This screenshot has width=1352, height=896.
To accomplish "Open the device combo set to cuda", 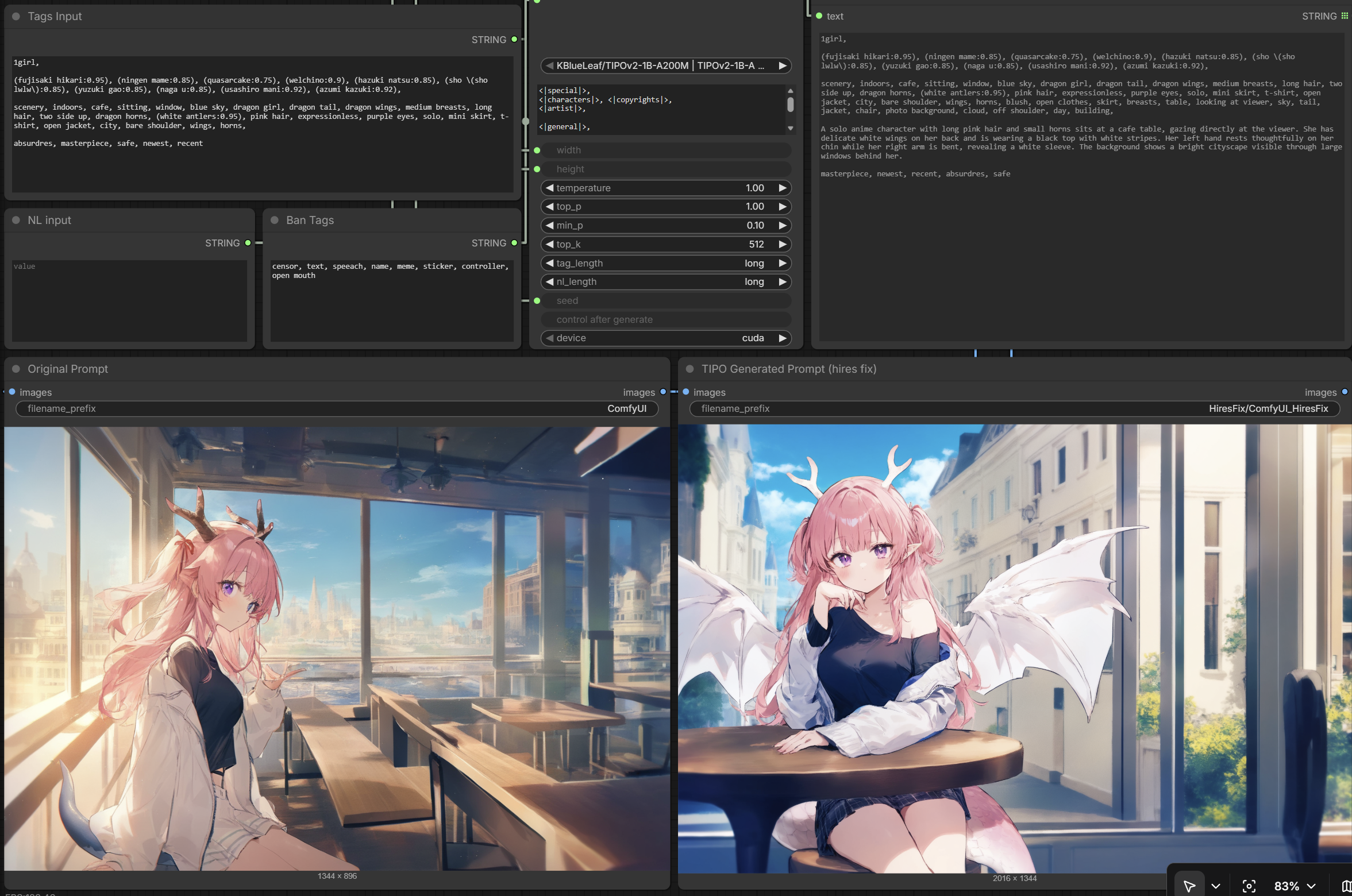I will click(666, 338).
